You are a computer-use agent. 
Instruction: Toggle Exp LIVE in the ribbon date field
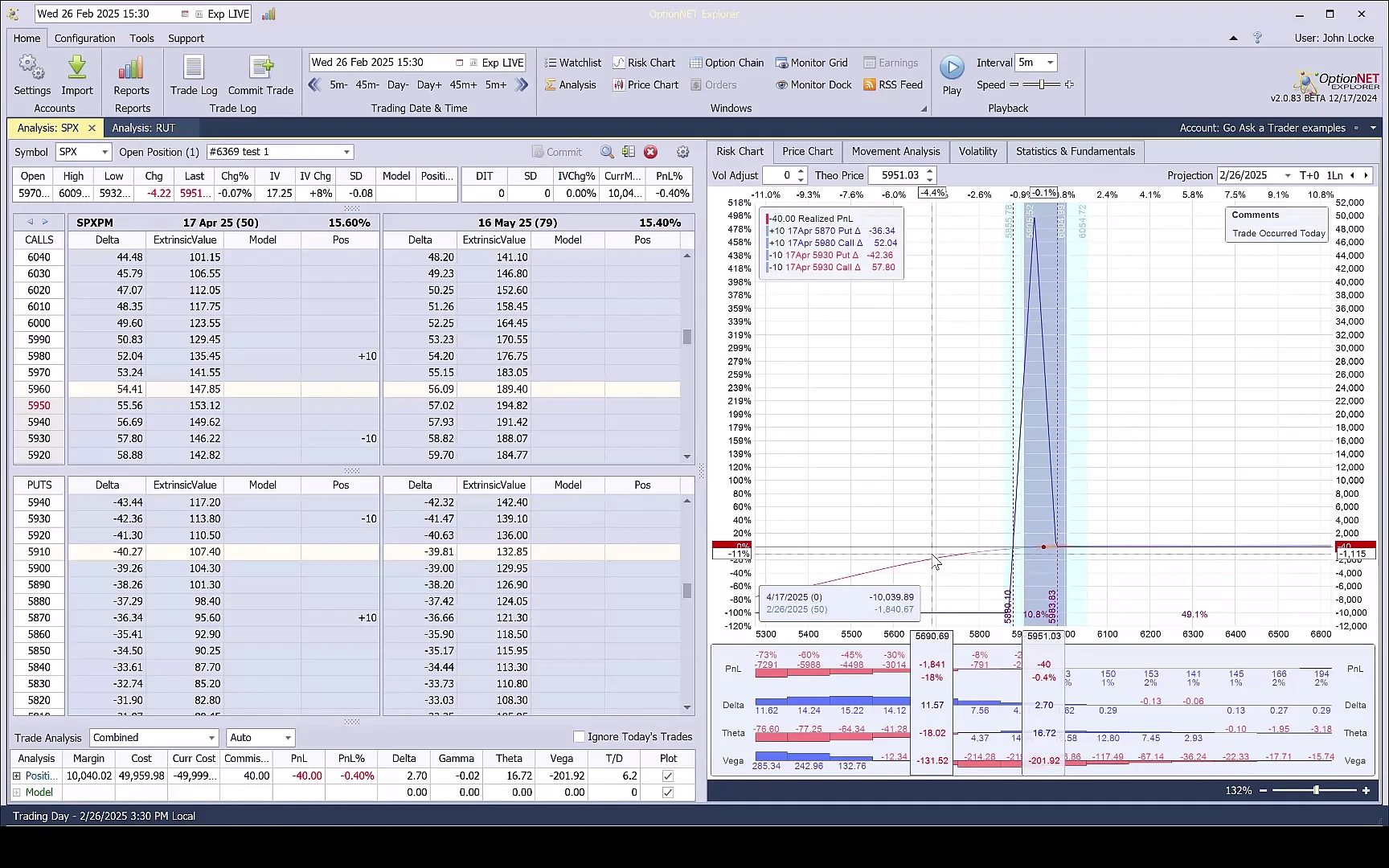[496, 63]
